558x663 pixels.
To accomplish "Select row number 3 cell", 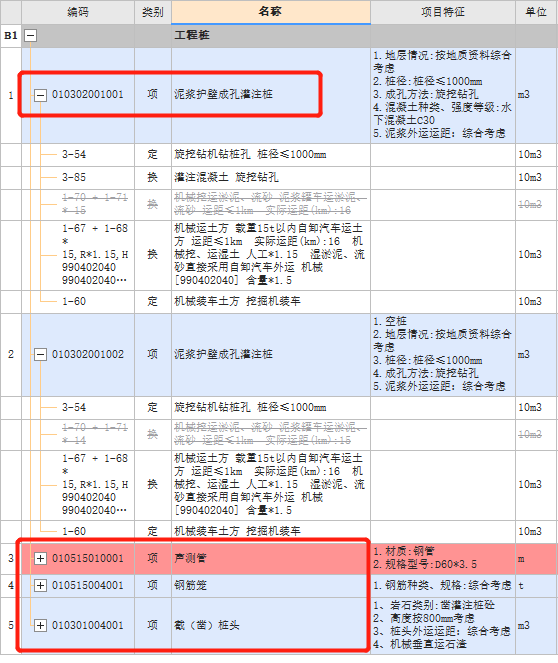I will click(11, 559).
